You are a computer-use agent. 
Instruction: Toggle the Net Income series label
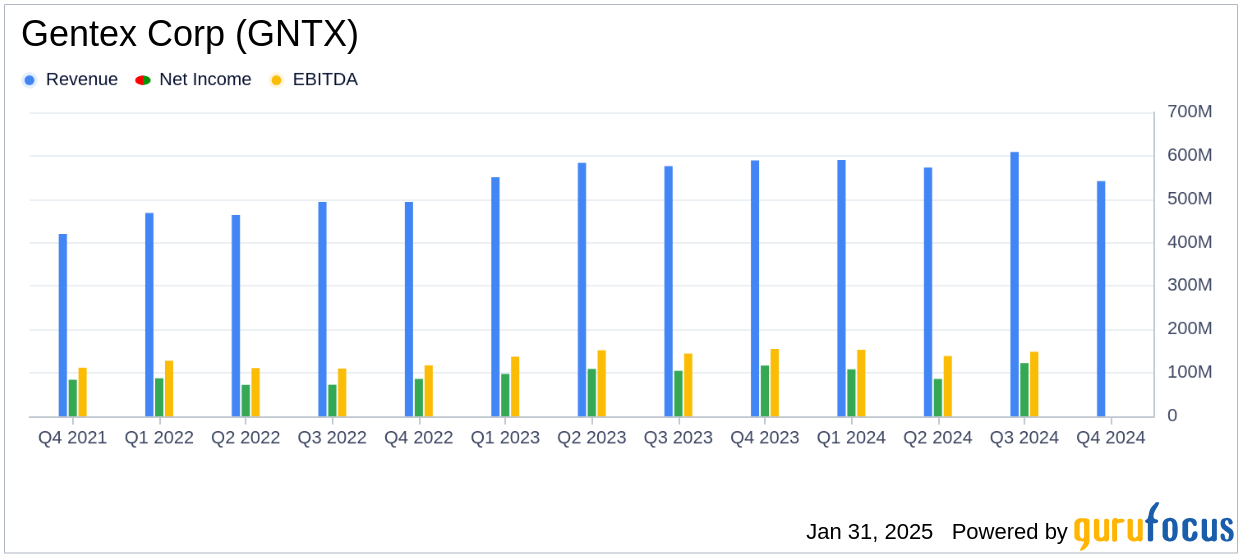pos(205,80)
